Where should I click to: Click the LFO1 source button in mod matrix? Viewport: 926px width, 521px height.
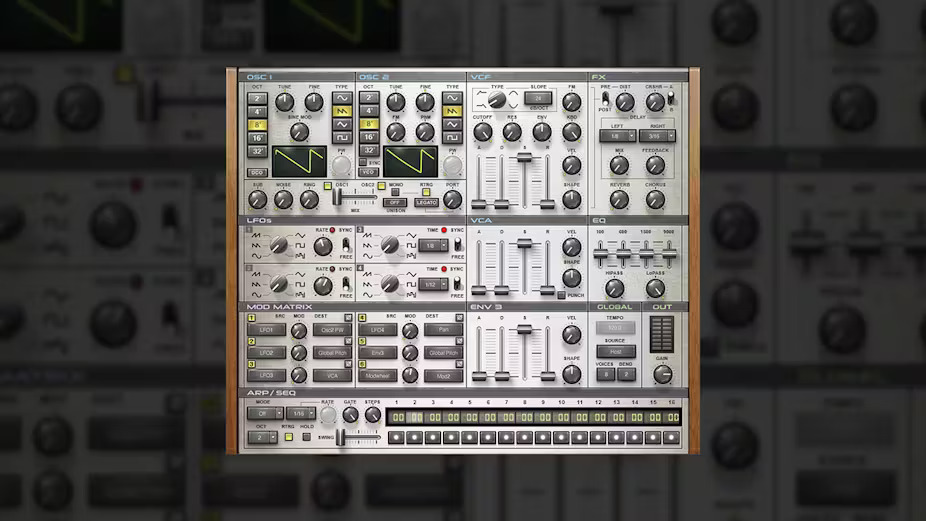coord(268,329)
